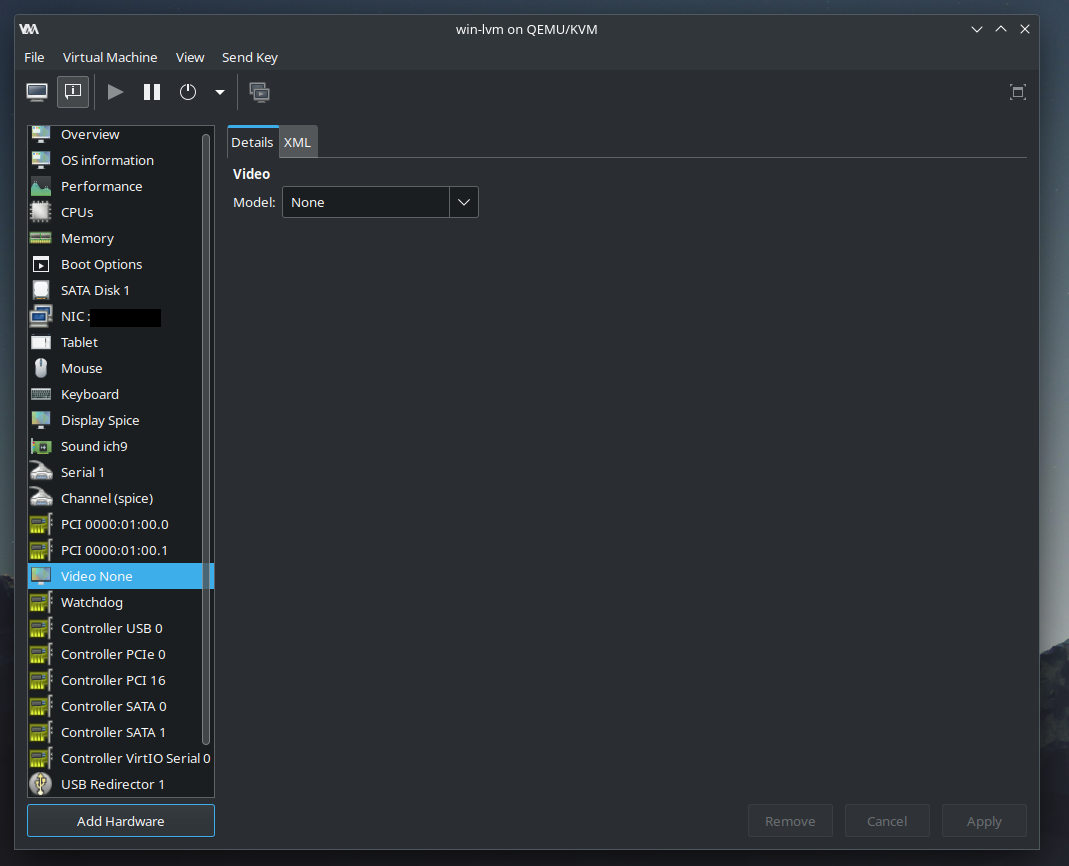The width and height of the screenshot is (1069, 866).
Task: Click the Serial 1 connector icon
Action: (41, 472)
